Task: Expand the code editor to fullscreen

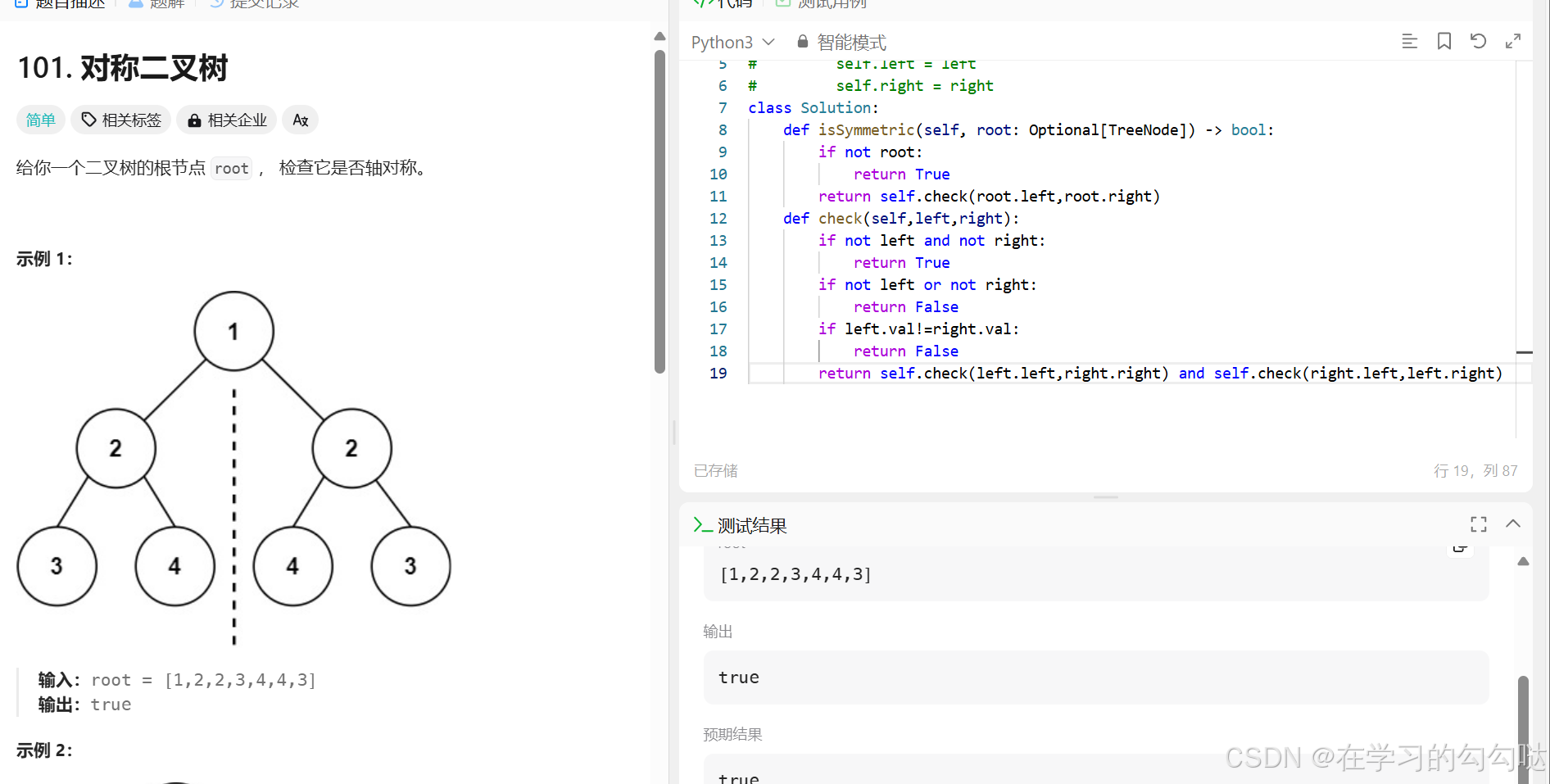Action: 1513,41
